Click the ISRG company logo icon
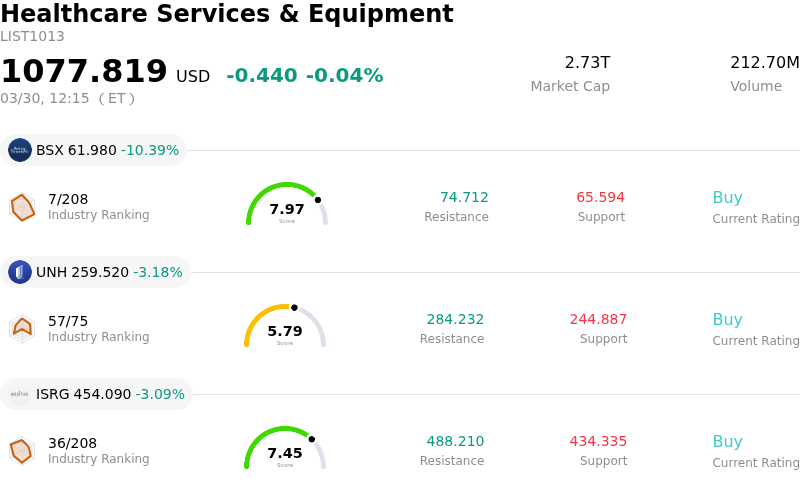 click(20, 394)
